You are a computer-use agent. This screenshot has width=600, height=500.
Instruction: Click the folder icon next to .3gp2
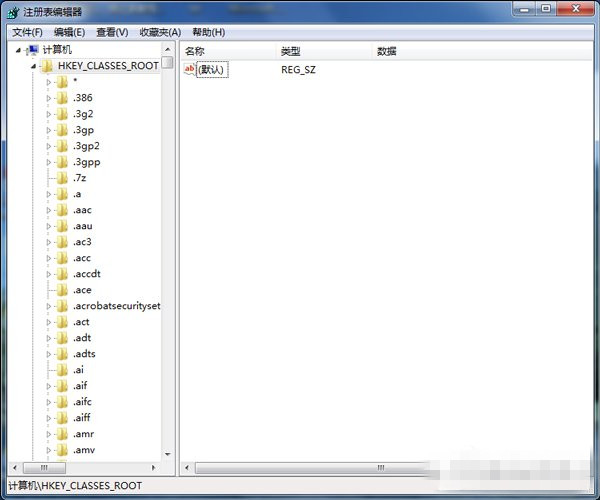(x=62, y=146)
